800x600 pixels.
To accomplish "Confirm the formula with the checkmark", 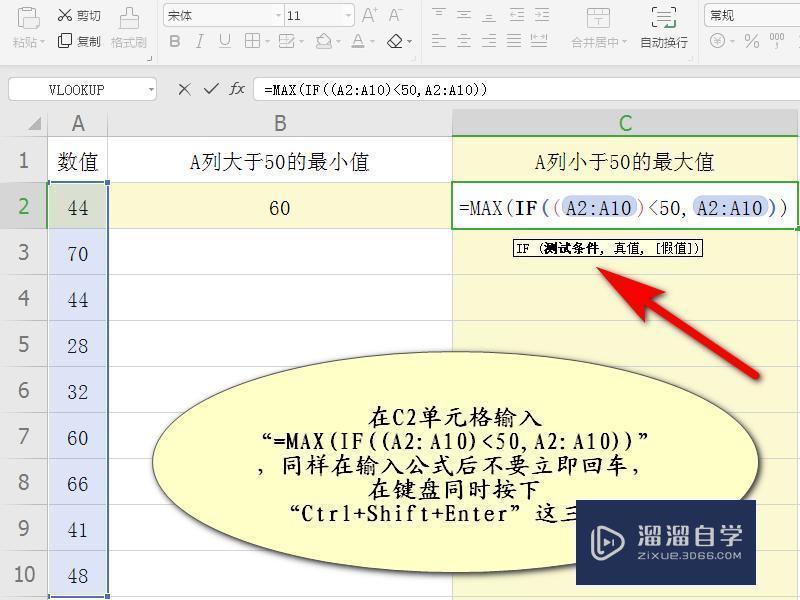I will point(212,87).
